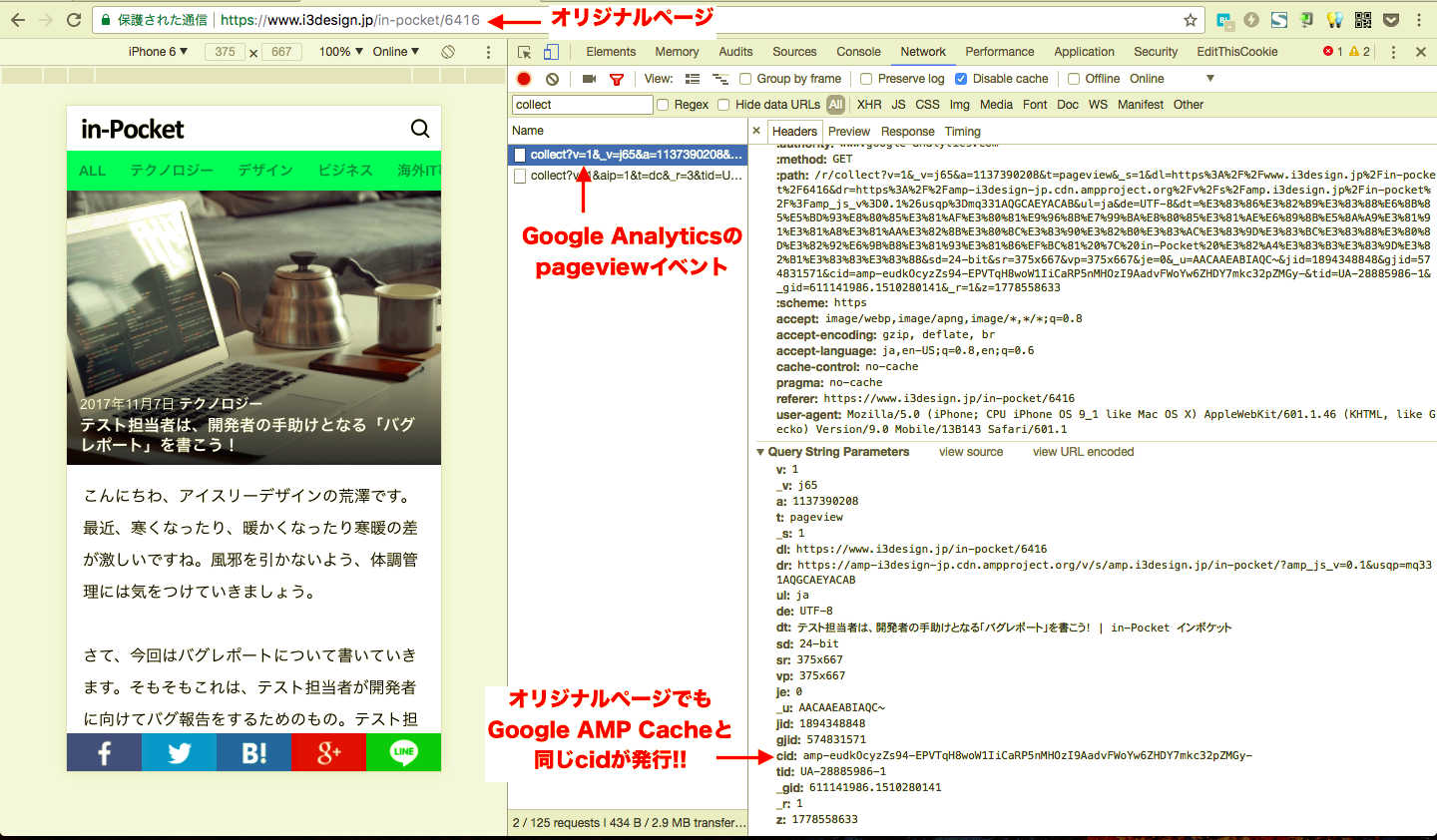Image resolution: width=1437 pixels, height=840 pixels.
Task: Select the All request type filter
Action: (x=835, y=105)
